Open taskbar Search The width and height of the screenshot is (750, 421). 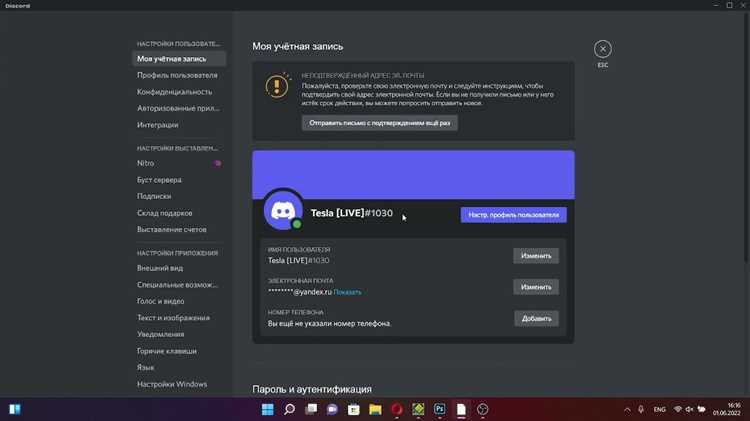tap(289, 410)
